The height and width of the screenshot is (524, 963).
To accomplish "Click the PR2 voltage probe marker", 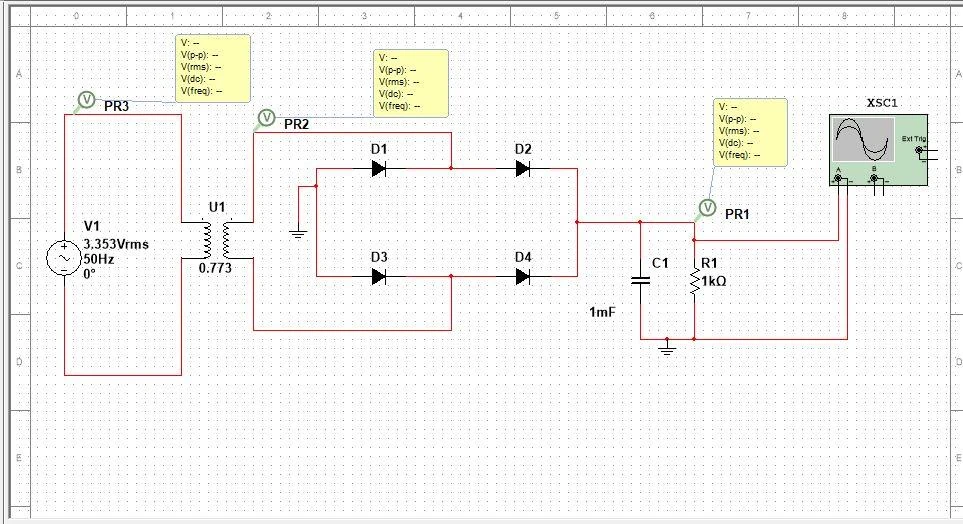I will [x=266, y=117].
